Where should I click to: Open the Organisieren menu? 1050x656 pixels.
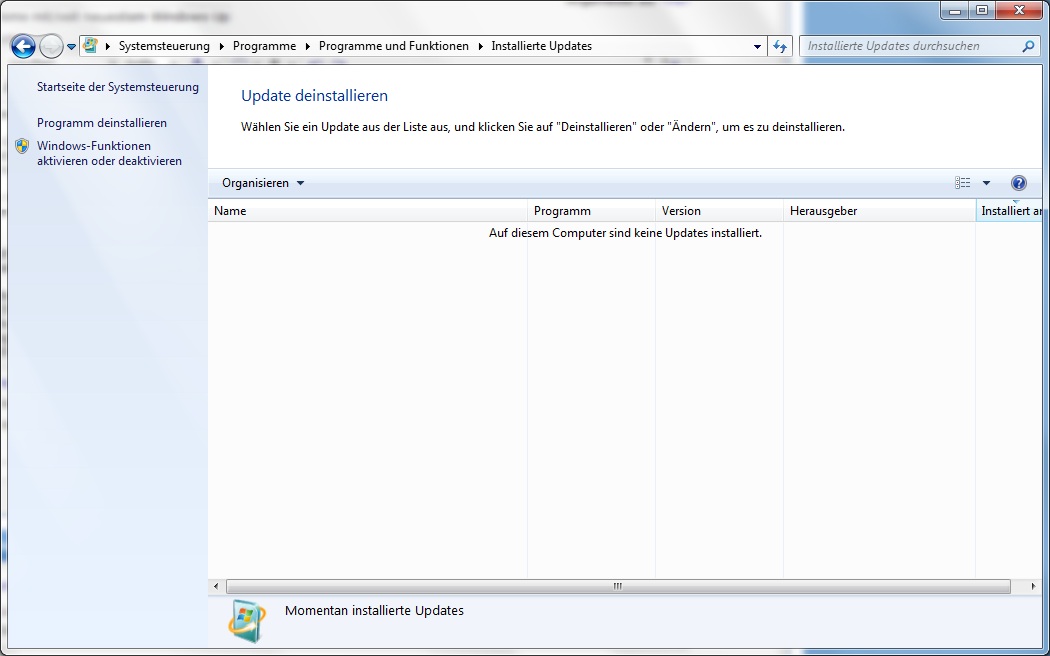(263, 183)
